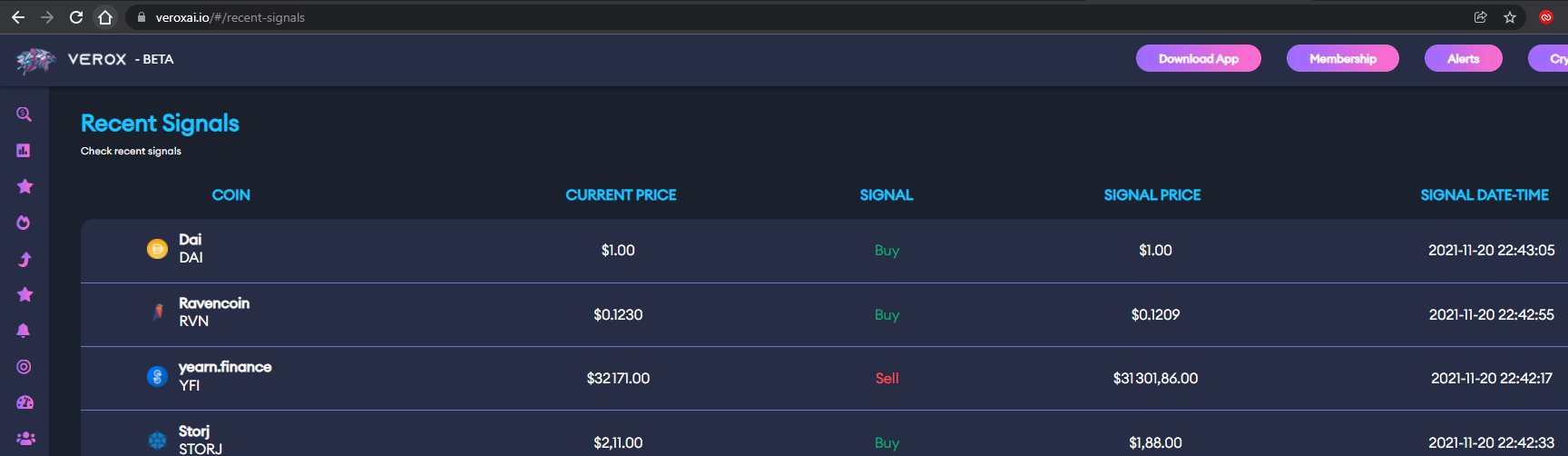
Task: Click the Alerts button
Action: tap(1463, 58)
